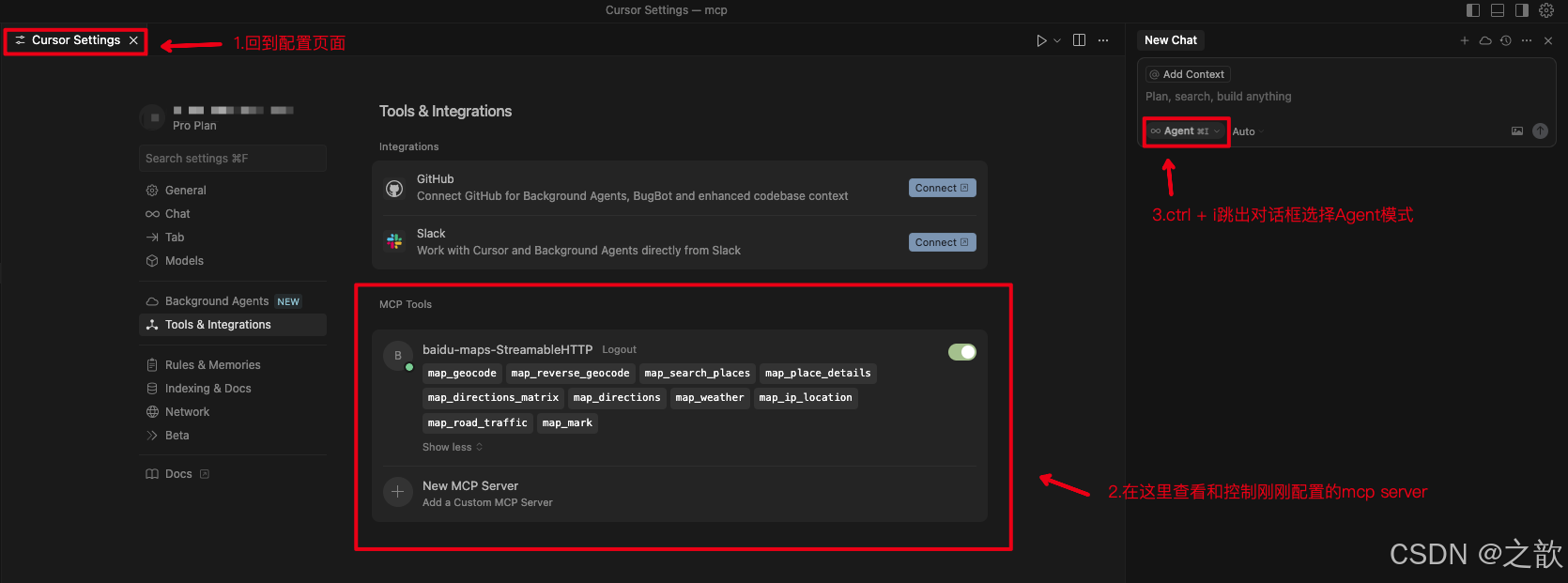Open the Auto model dropdown

[1249, 131]
